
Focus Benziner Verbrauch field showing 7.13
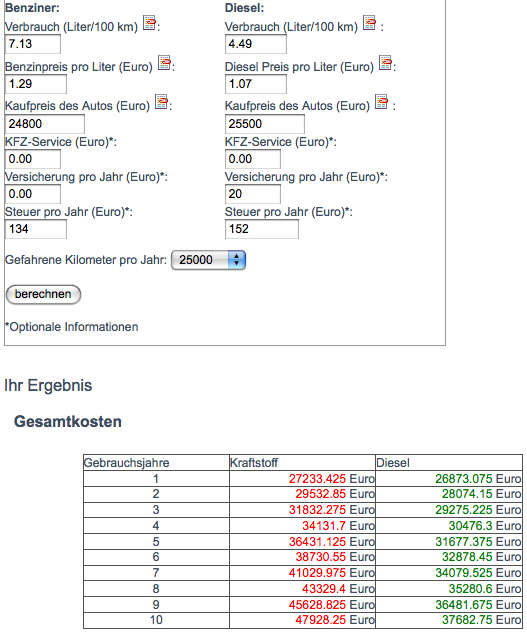33,44
